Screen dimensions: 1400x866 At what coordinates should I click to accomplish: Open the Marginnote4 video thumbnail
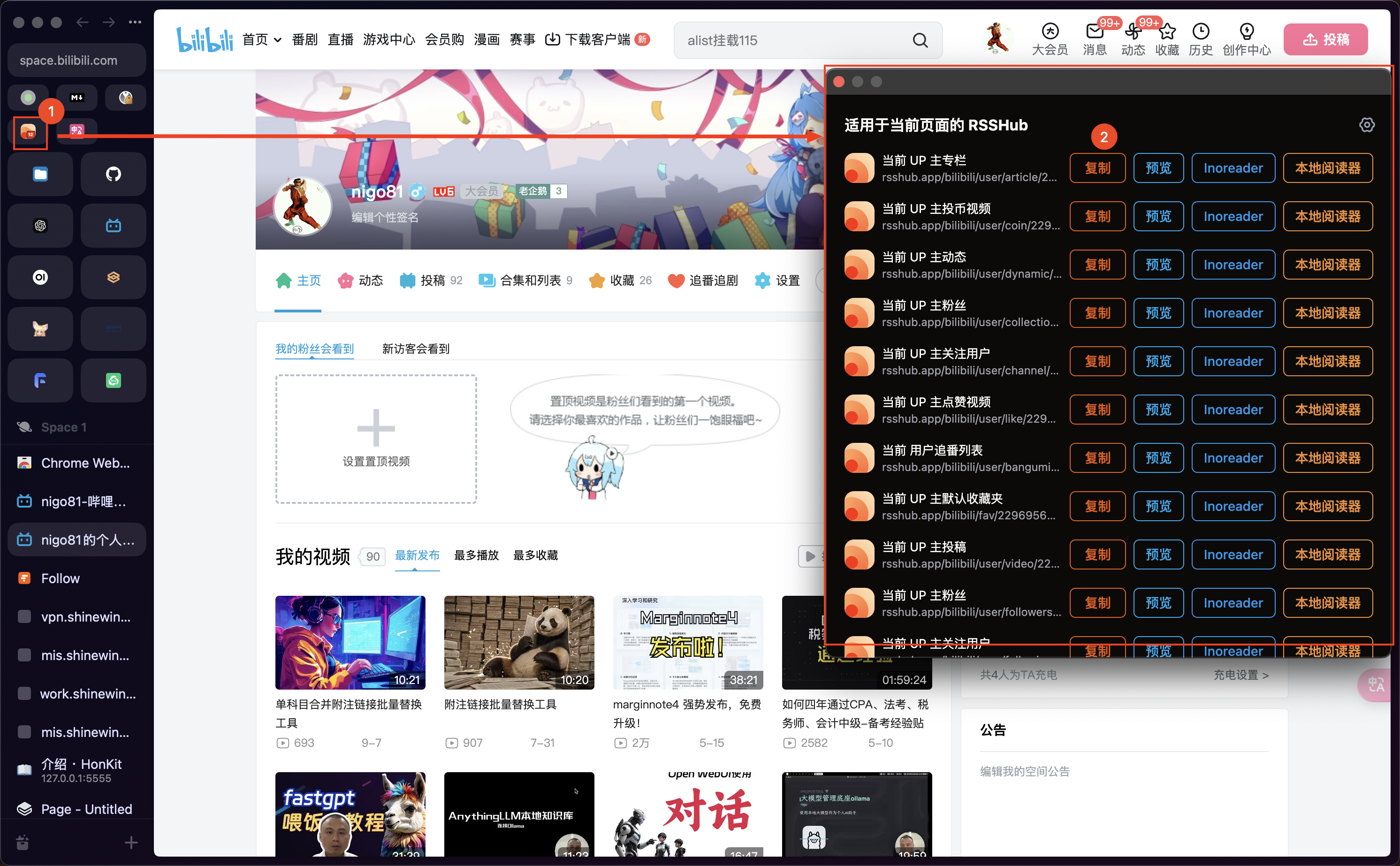[x=687, y=642]
